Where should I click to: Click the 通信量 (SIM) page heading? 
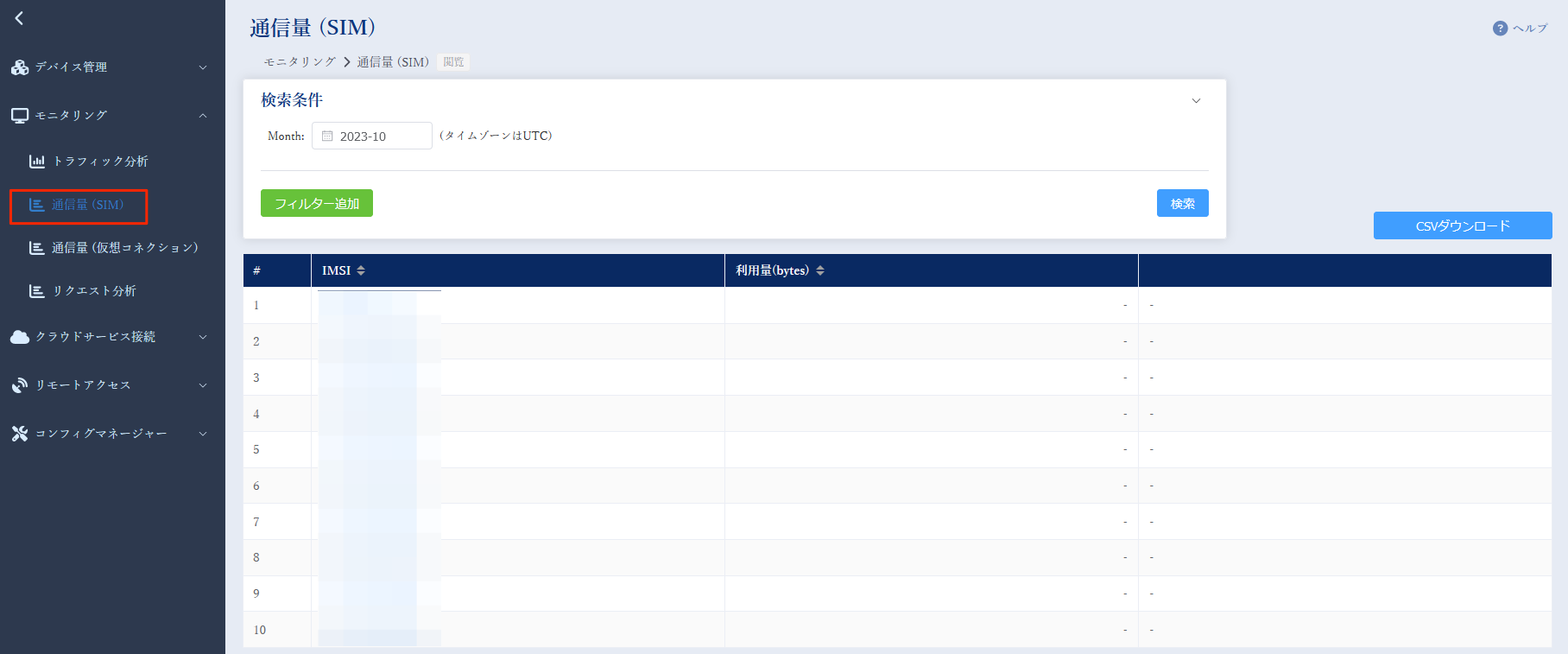pos(313,28)
